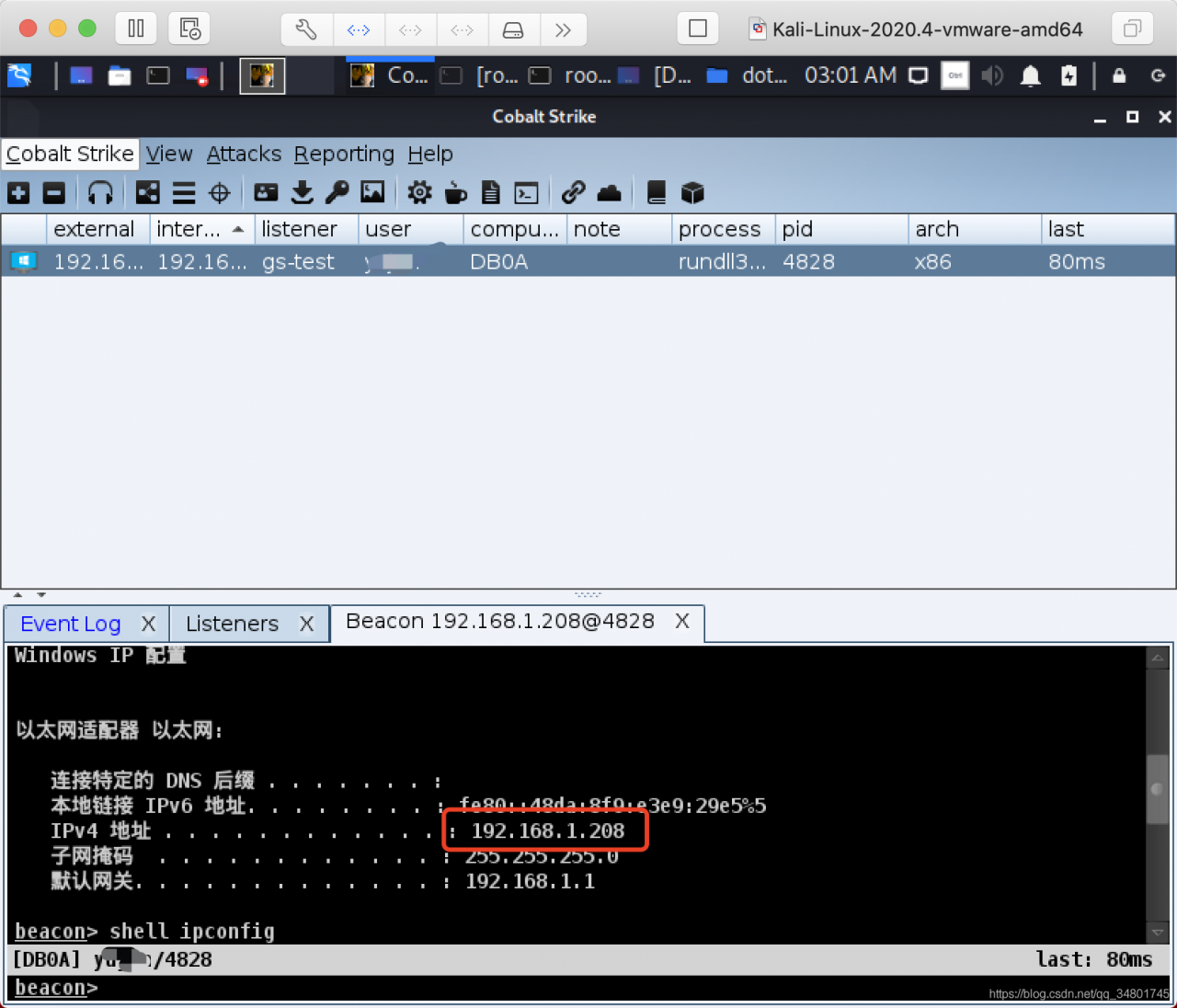Image resolution: width=1177 pixels, height=1008 pixels.
Task: Open terminal emulator icon in Kali panel
Action: pos(158,75)
